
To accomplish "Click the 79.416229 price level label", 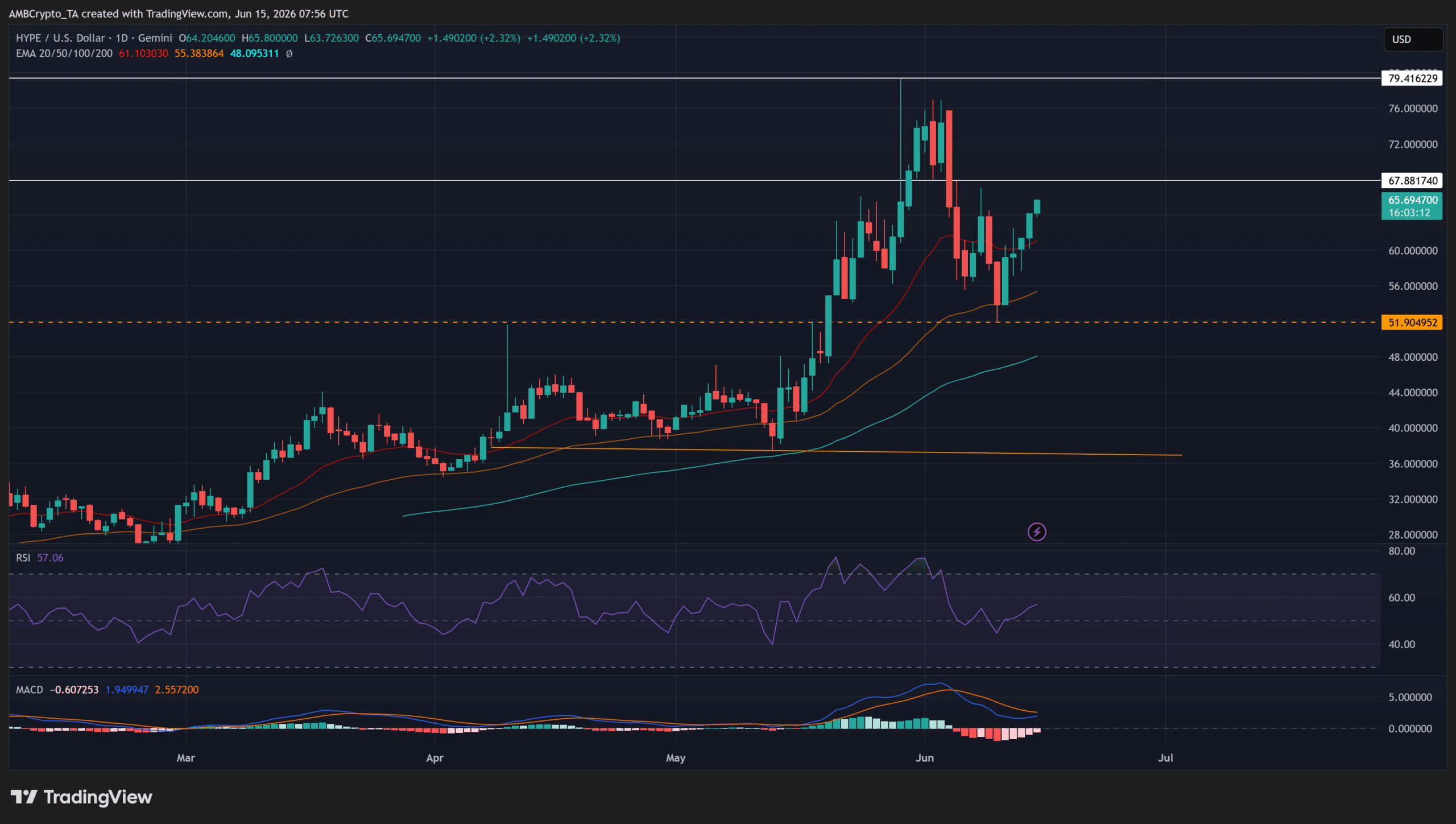I will coord(1412,79).
